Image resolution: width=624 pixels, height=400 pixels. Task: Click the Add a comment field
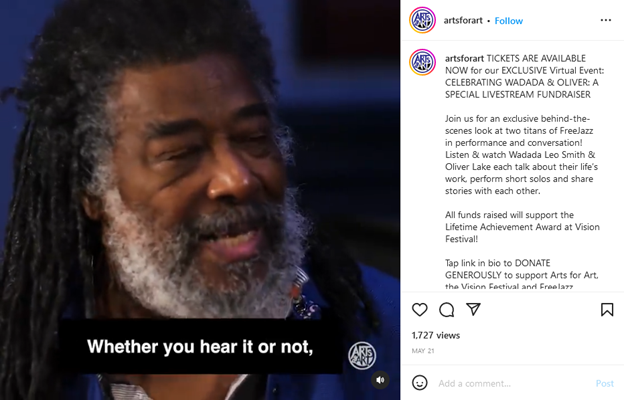coord(513,383)
